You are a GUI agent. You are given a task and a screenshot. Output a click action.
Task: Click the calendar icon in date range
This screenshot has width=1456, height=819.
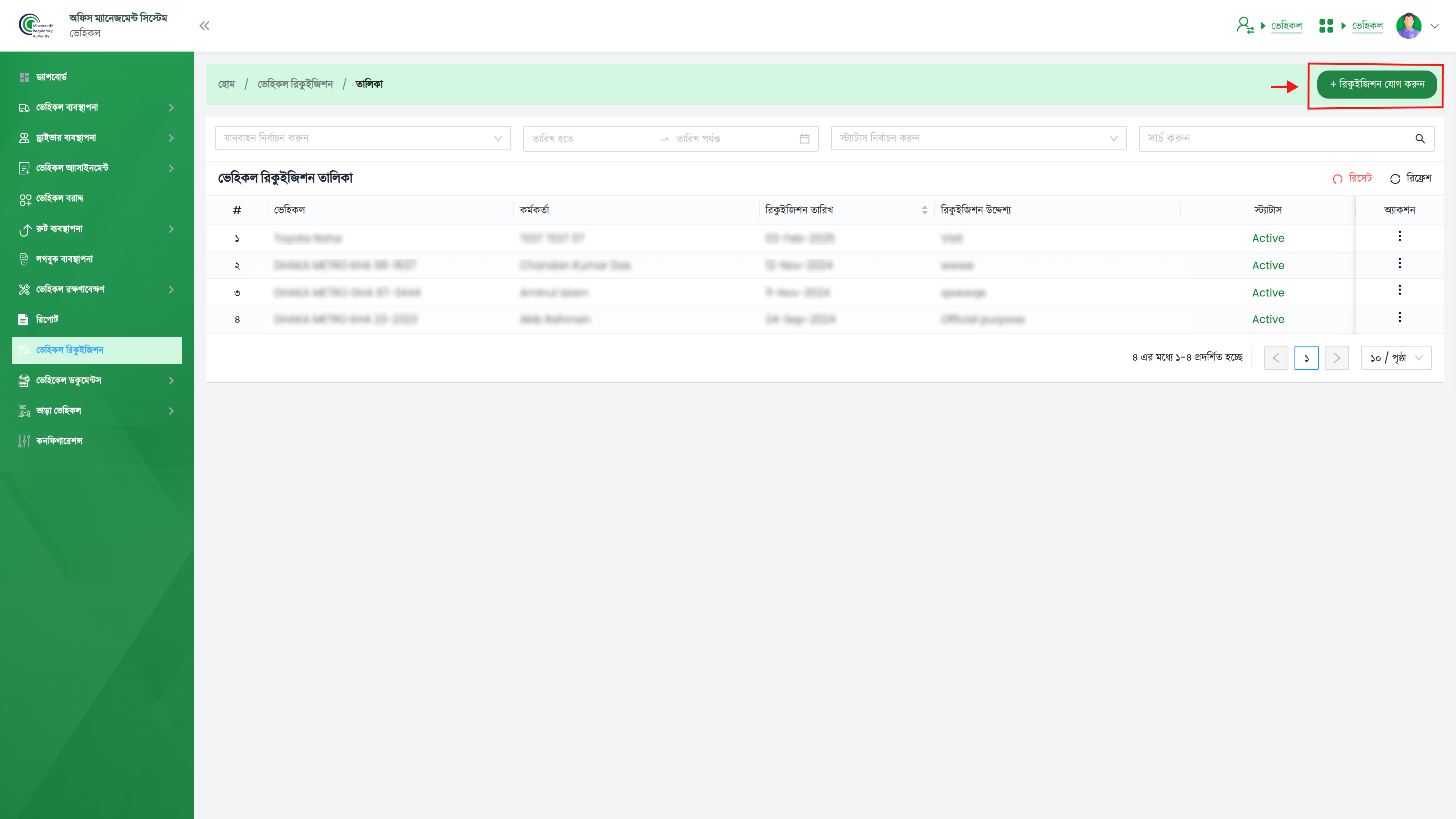pyautogui.click(x=804, y=138)
